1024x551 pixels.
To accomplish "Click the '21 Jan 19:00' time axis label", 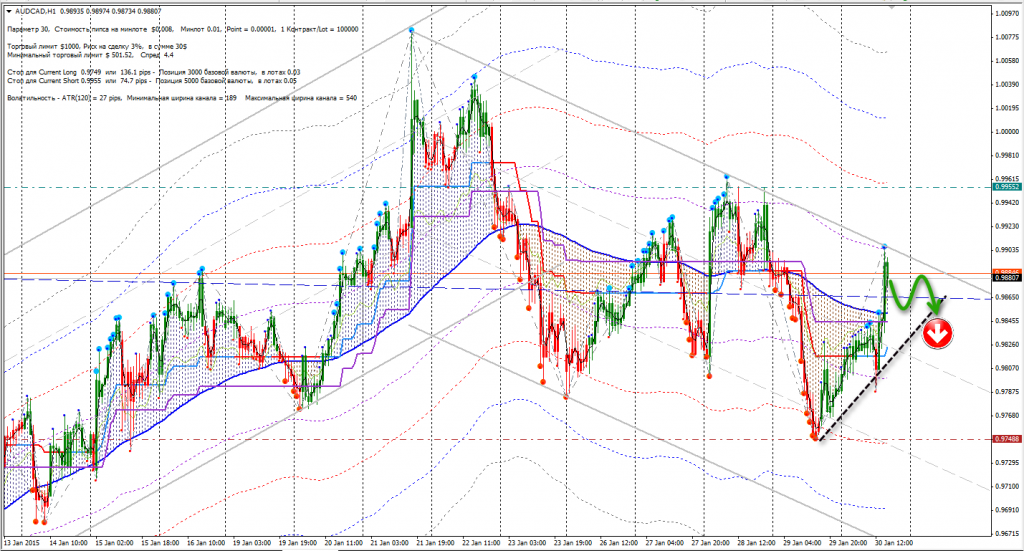I will point(436,543).
